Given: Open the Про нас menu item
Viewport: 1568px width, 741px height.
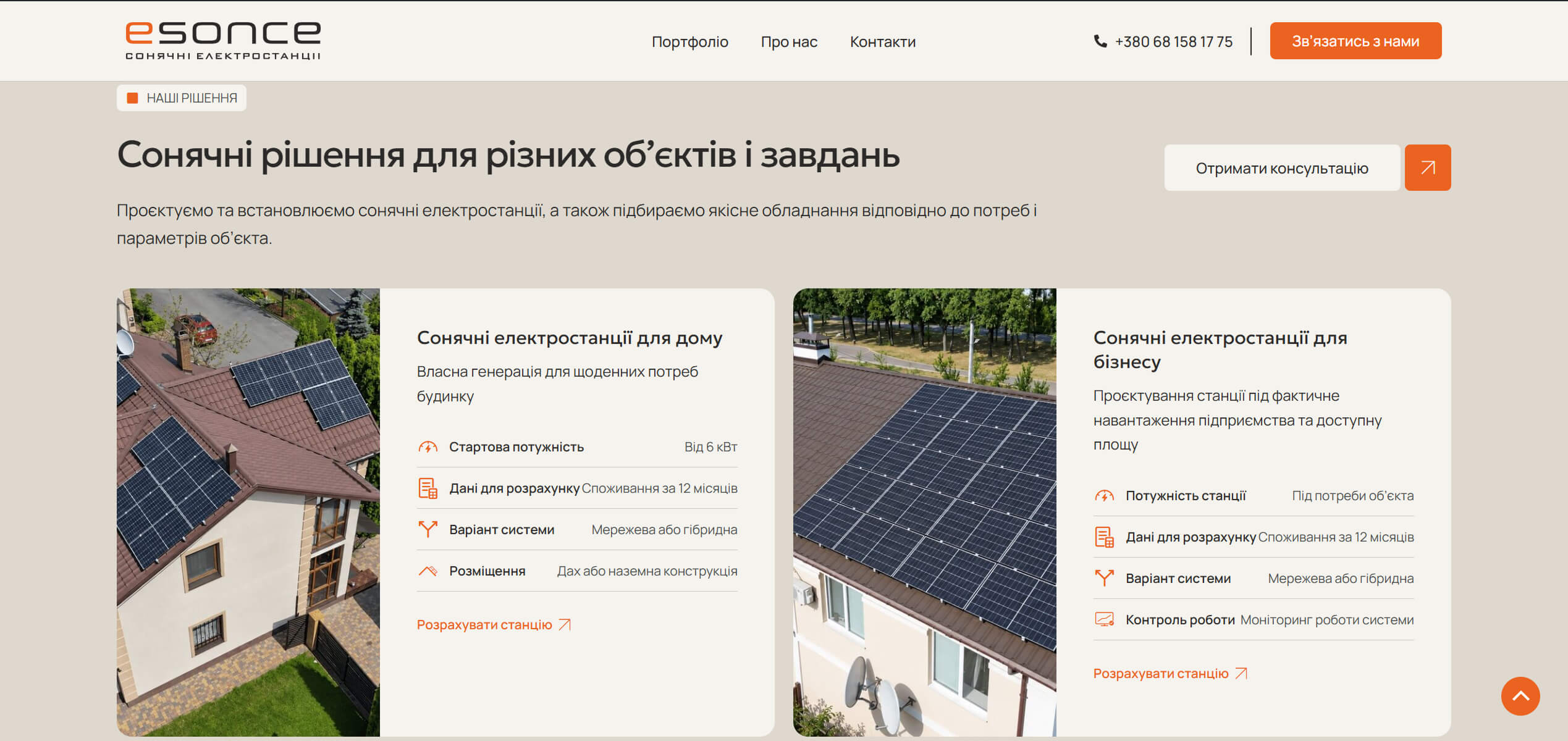Looking at the screenshot, I should click(789, 41).
